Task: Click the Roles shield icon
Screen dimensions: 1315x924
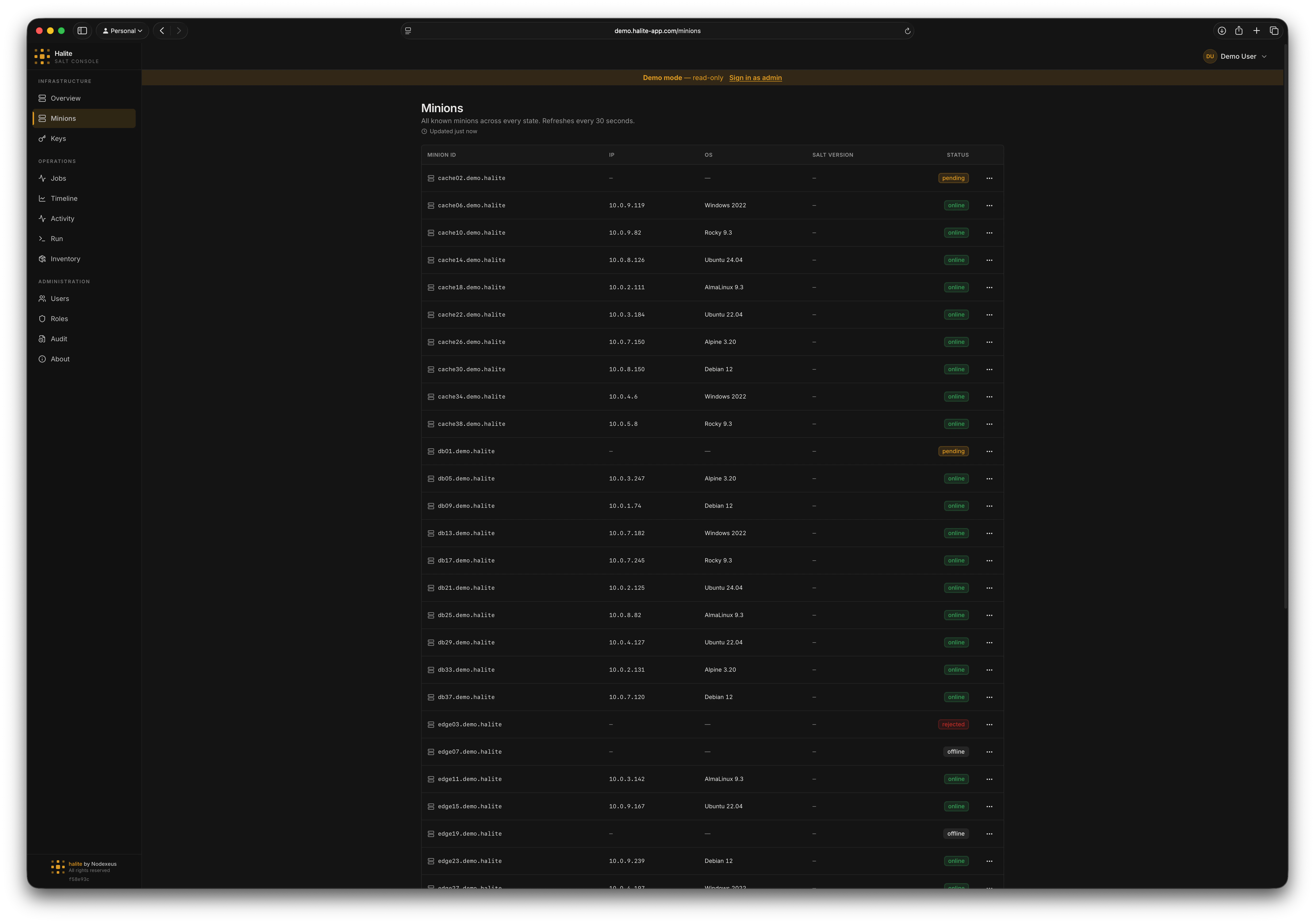Action: 42,319
